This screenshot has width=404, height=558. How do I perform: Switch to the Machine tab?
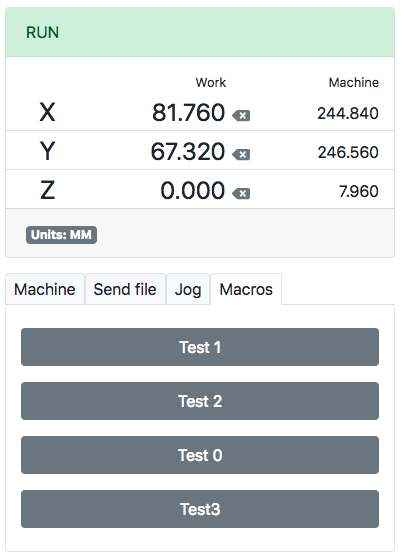tap(45, 289)
